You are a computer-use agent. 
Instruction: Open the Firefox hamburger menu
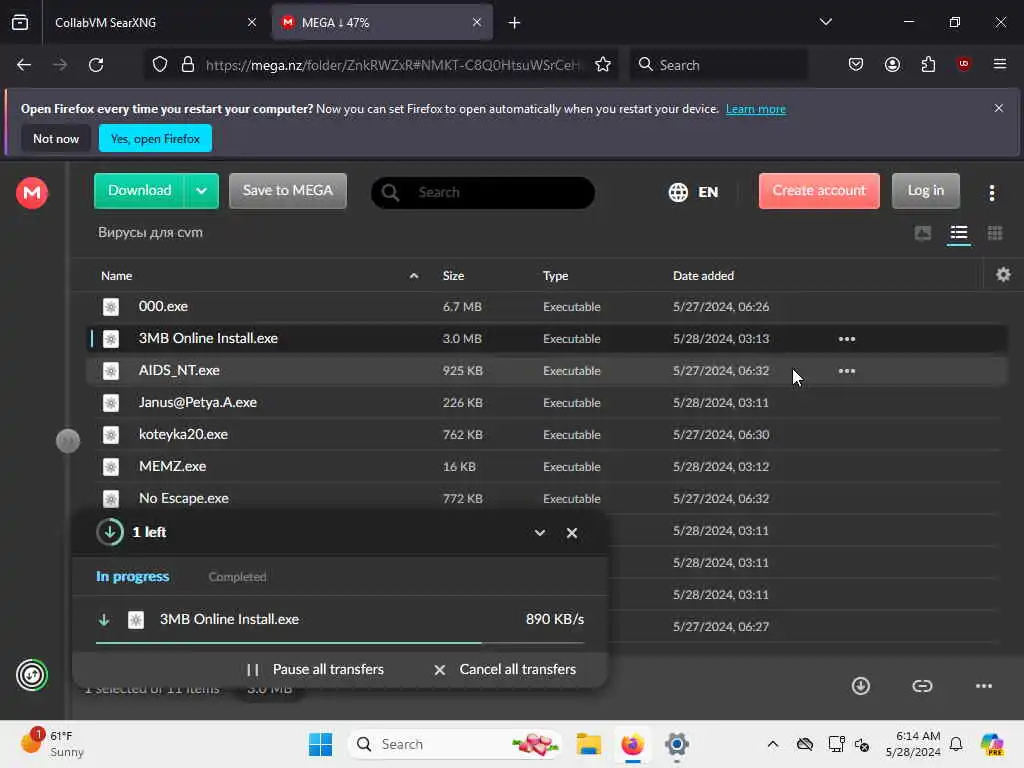point(999,64)
